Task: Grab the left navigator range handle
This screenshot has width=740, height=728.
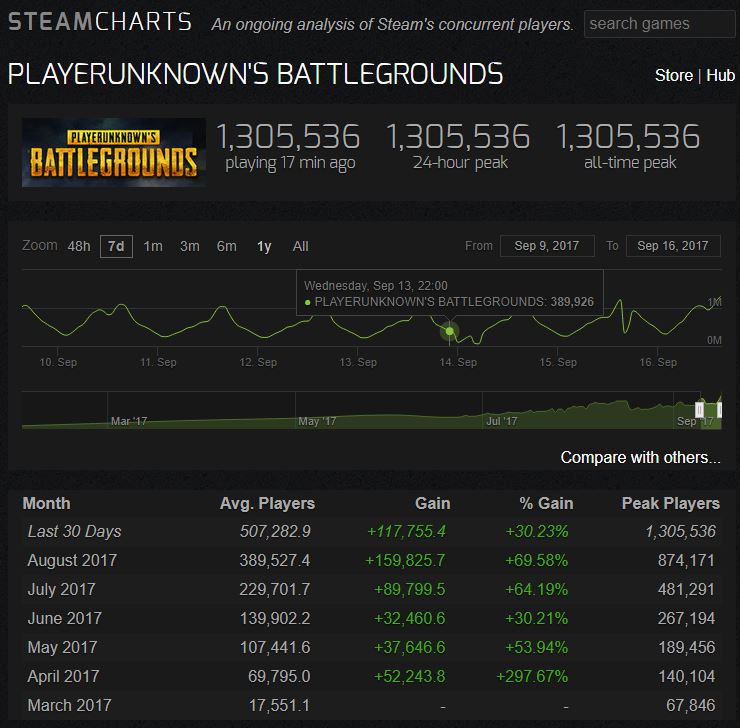Action: (699, 410)
